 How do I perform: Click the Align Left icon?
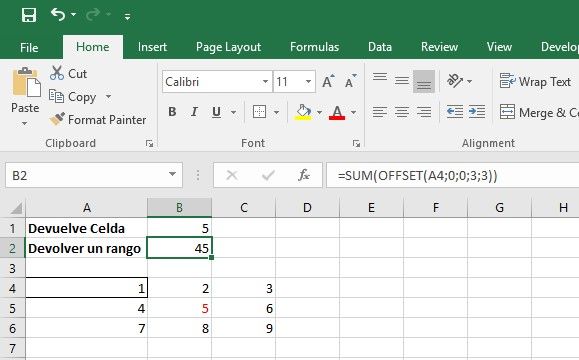pos(380,112)
